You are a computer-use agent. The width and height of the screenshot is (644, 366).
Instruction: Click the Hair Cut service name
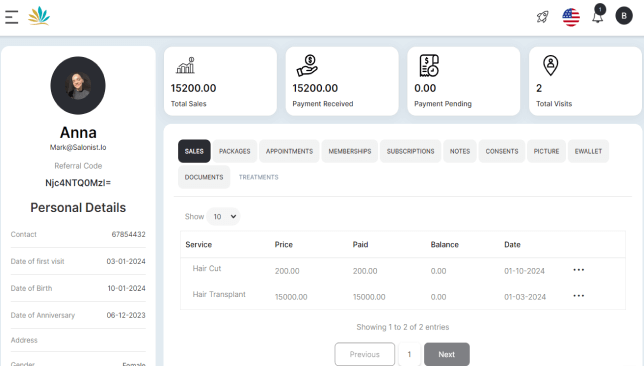click(207, 268)
